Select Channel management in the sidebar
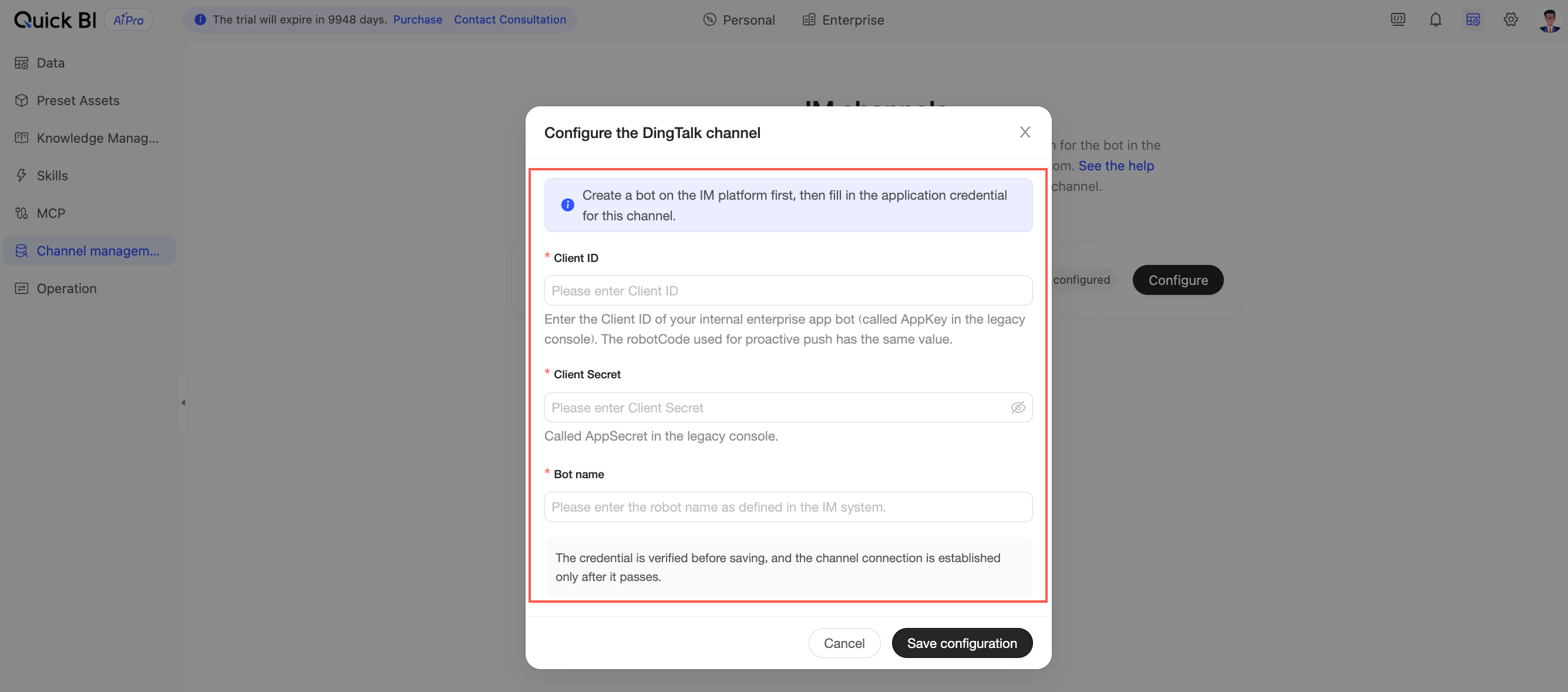The image size is (1568, 692). (89, 251)
